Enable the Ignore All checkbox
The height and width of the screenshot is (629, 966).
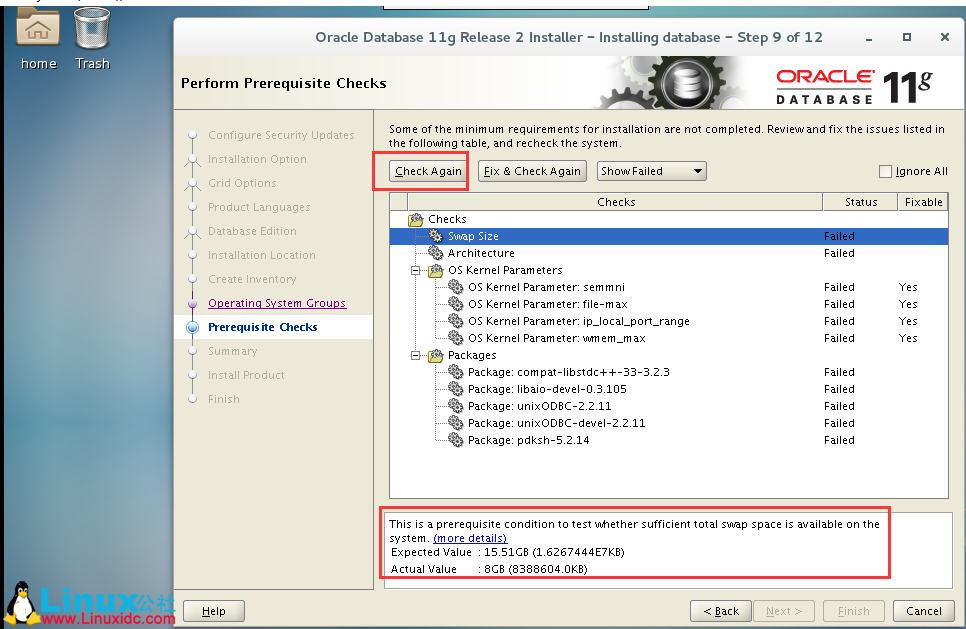tap(884, 171)
